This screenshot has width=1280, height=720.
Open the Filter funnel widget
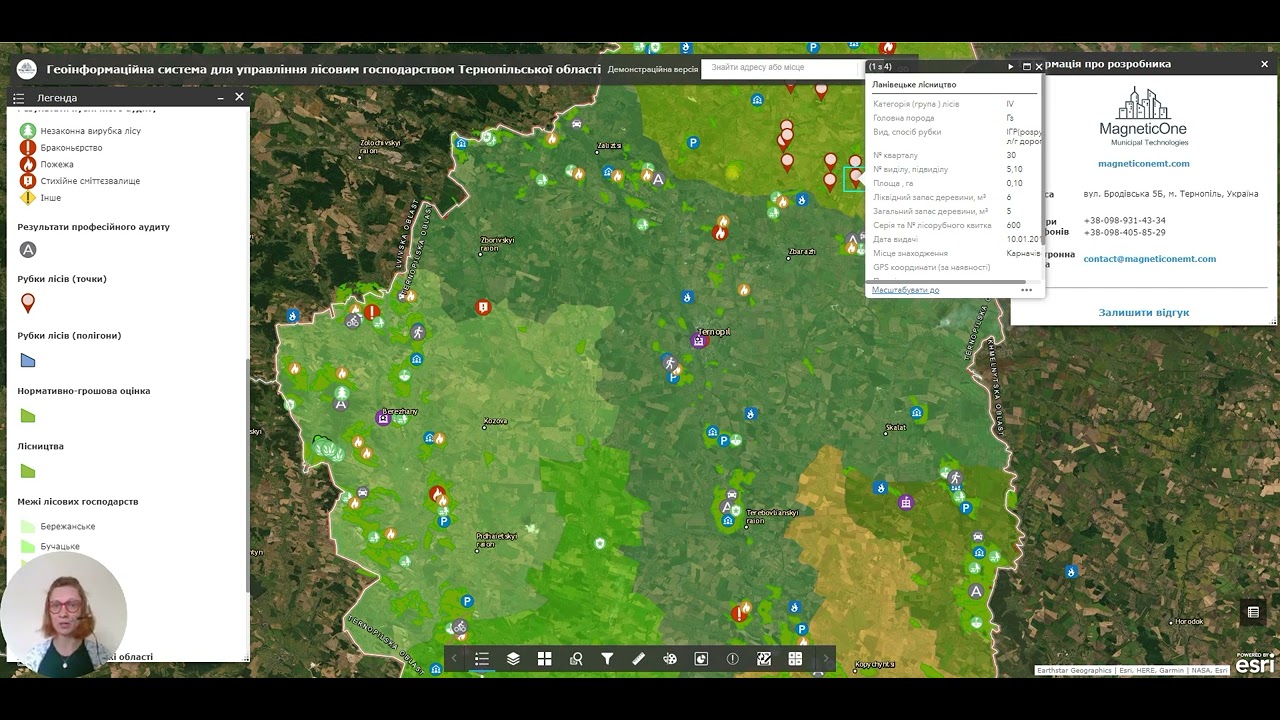point(607,659)
